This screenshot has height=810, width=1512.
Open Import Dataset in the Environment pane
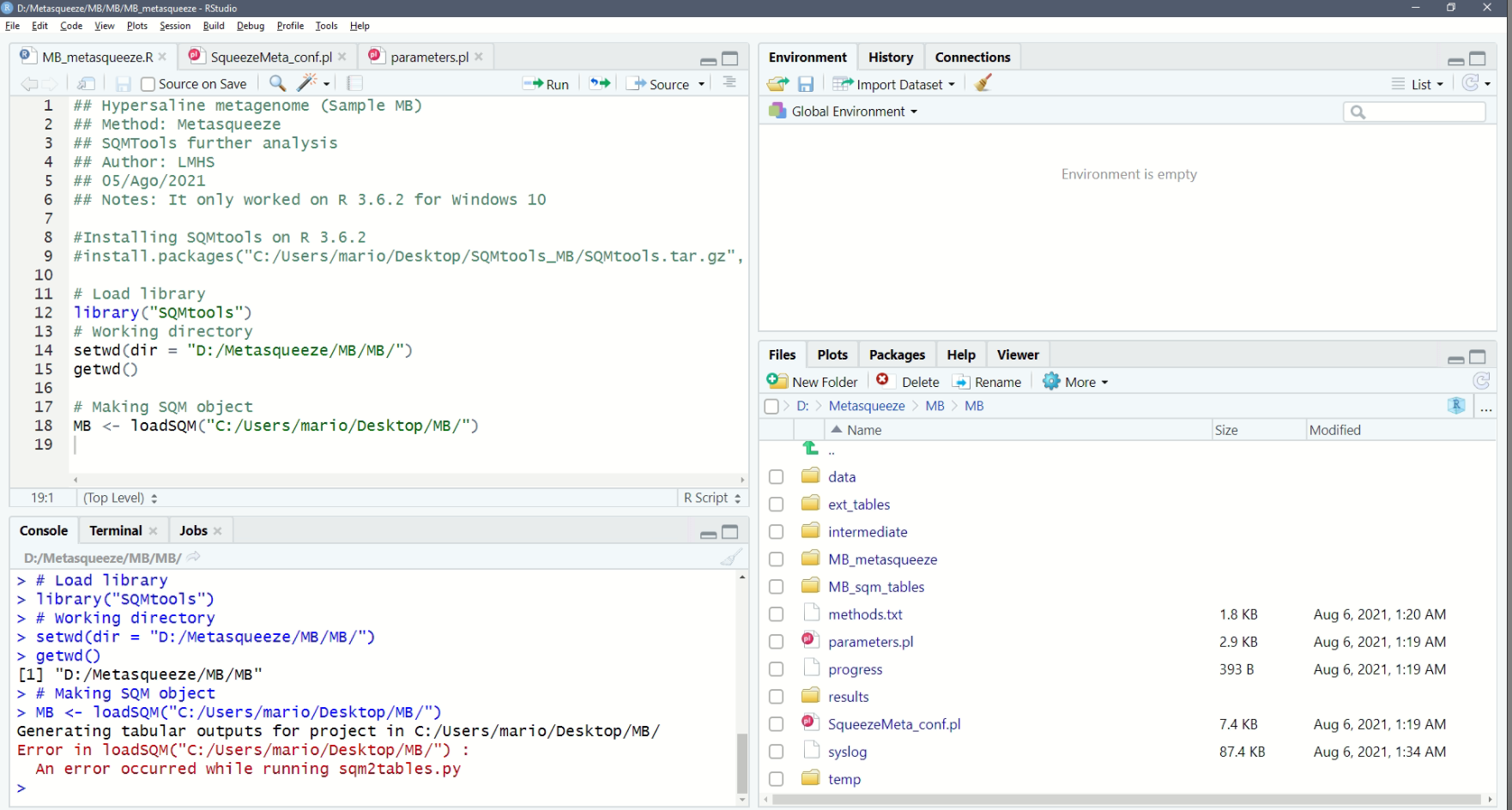893,83
